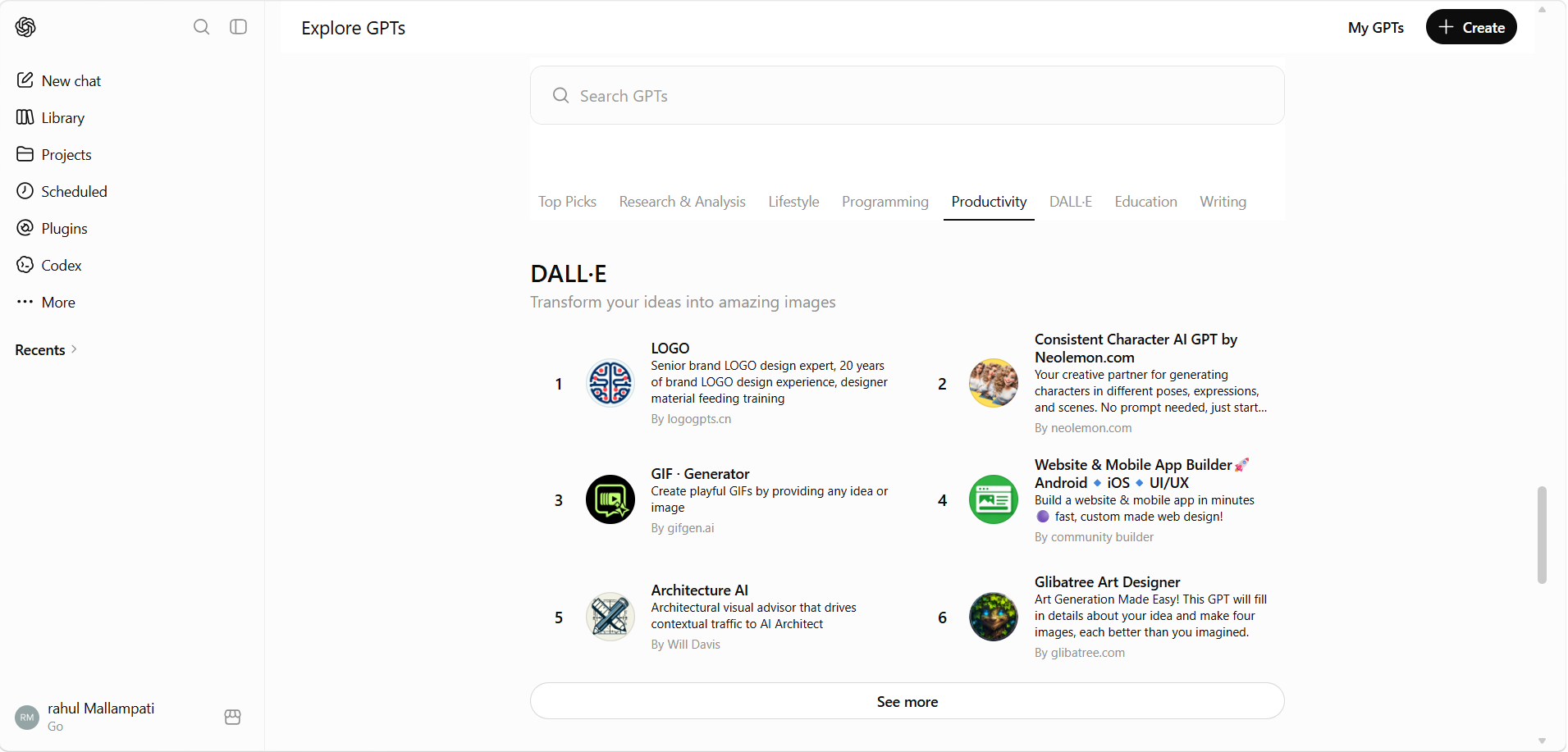Switch to the Top Picks tab
This screenshot has height=752, width=1568.
[x=567, y=202]
